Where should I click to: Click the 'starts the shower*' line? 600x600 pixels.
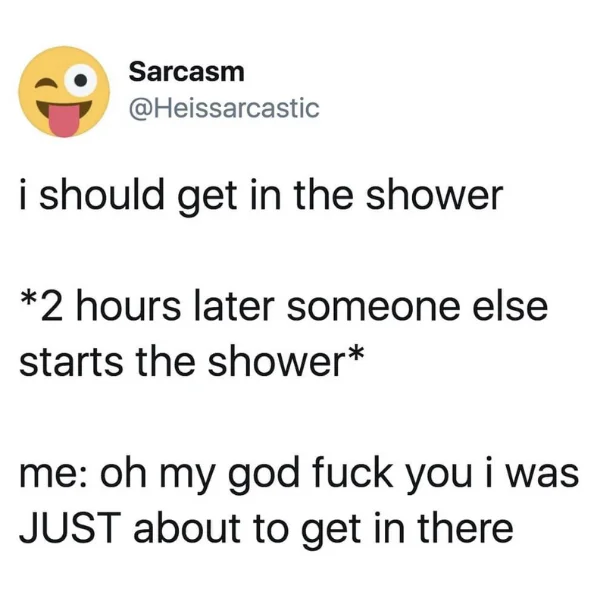click(191, 362)
